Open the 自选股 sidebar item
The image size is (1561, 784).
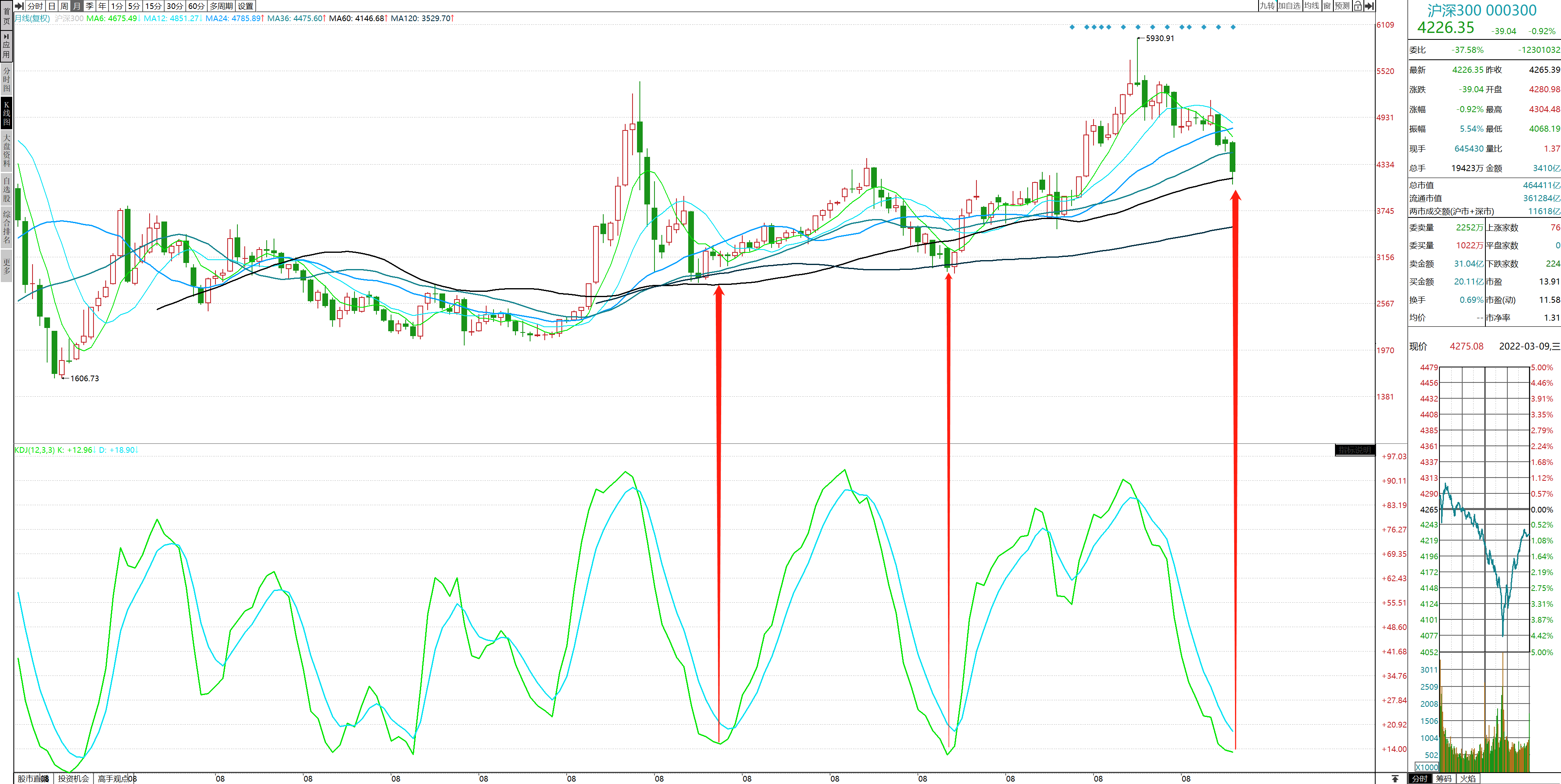pyautogui.click(x=7, y=190)
